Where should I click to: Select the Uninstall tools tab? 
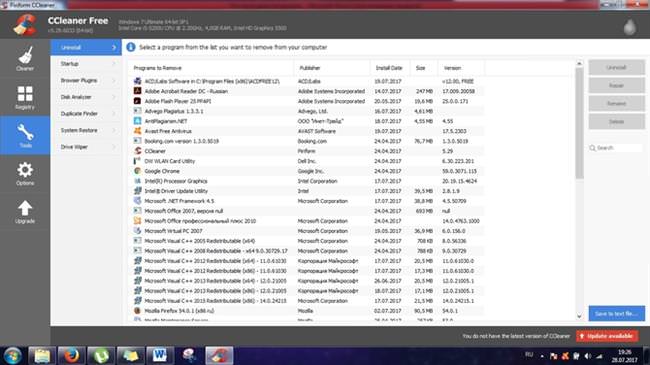pyautogui.click(x=86, y=47)
